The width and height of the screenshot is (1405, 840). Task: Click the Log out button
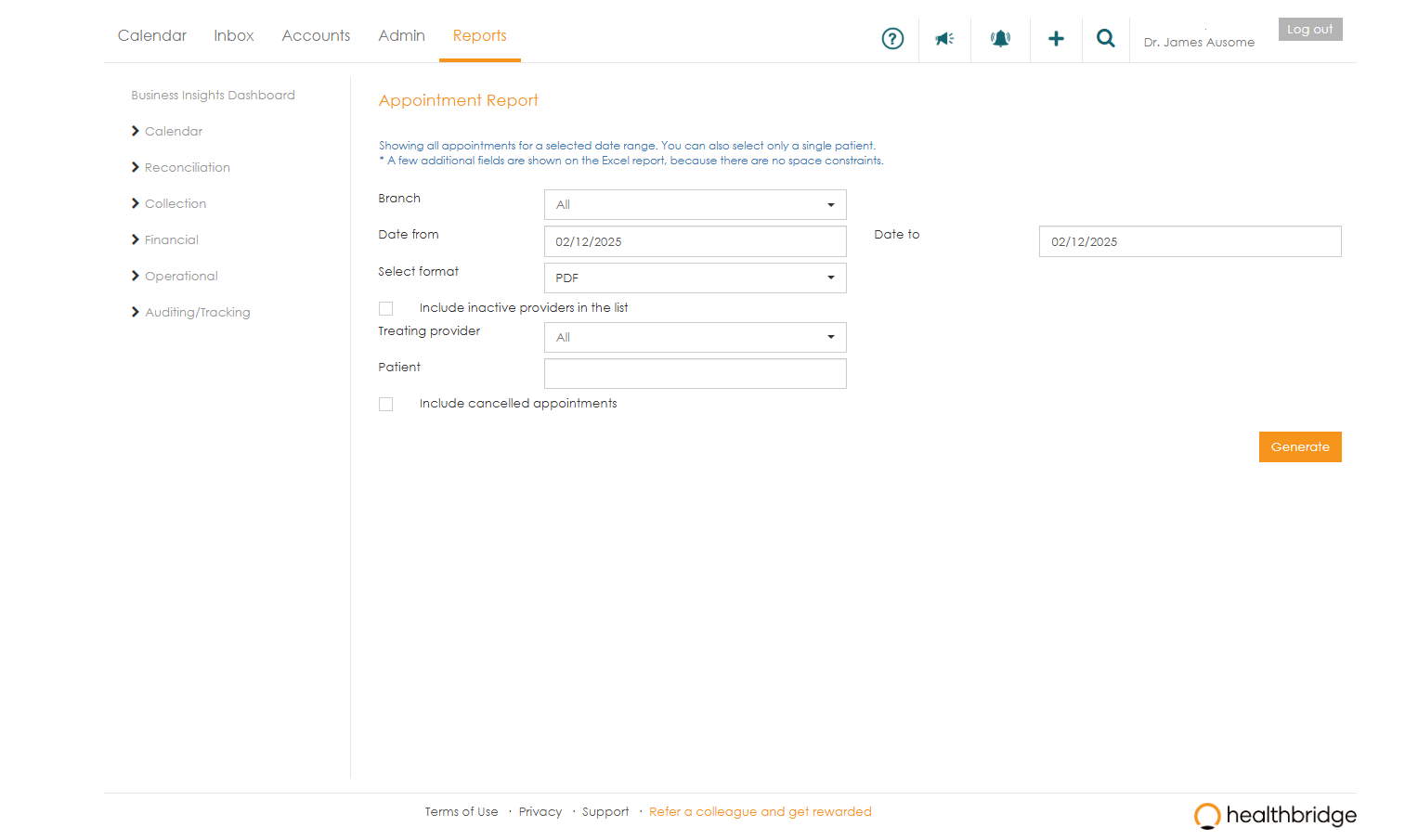point(1309,30)
